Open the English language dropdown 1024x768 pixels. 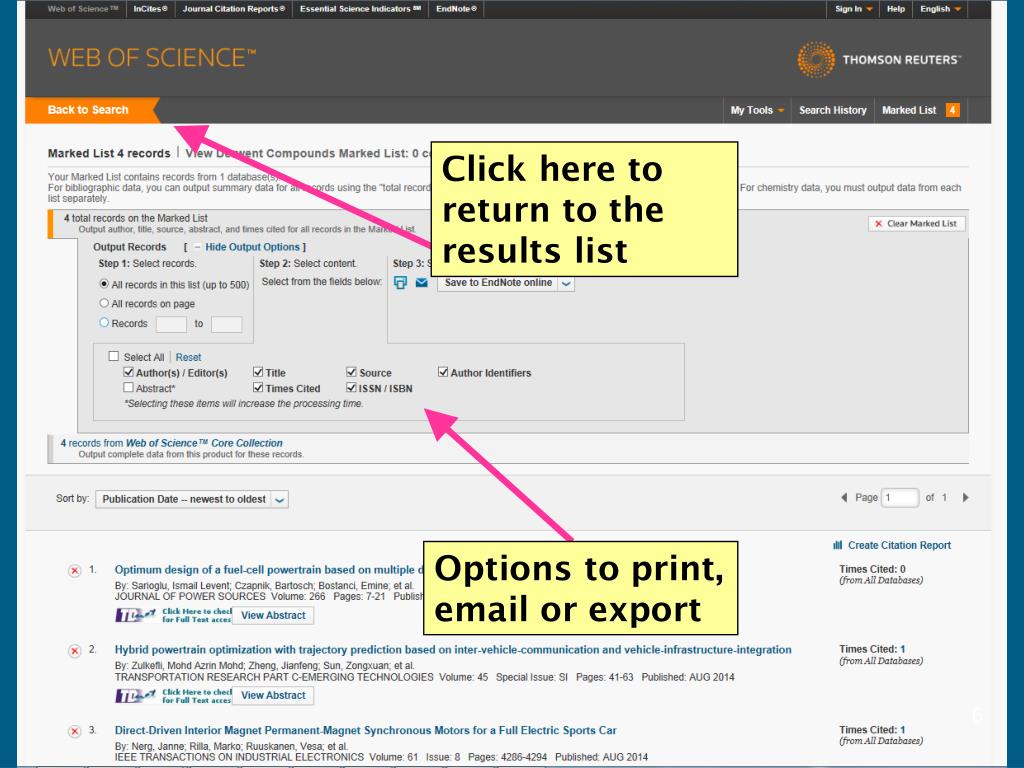point(940,9)
